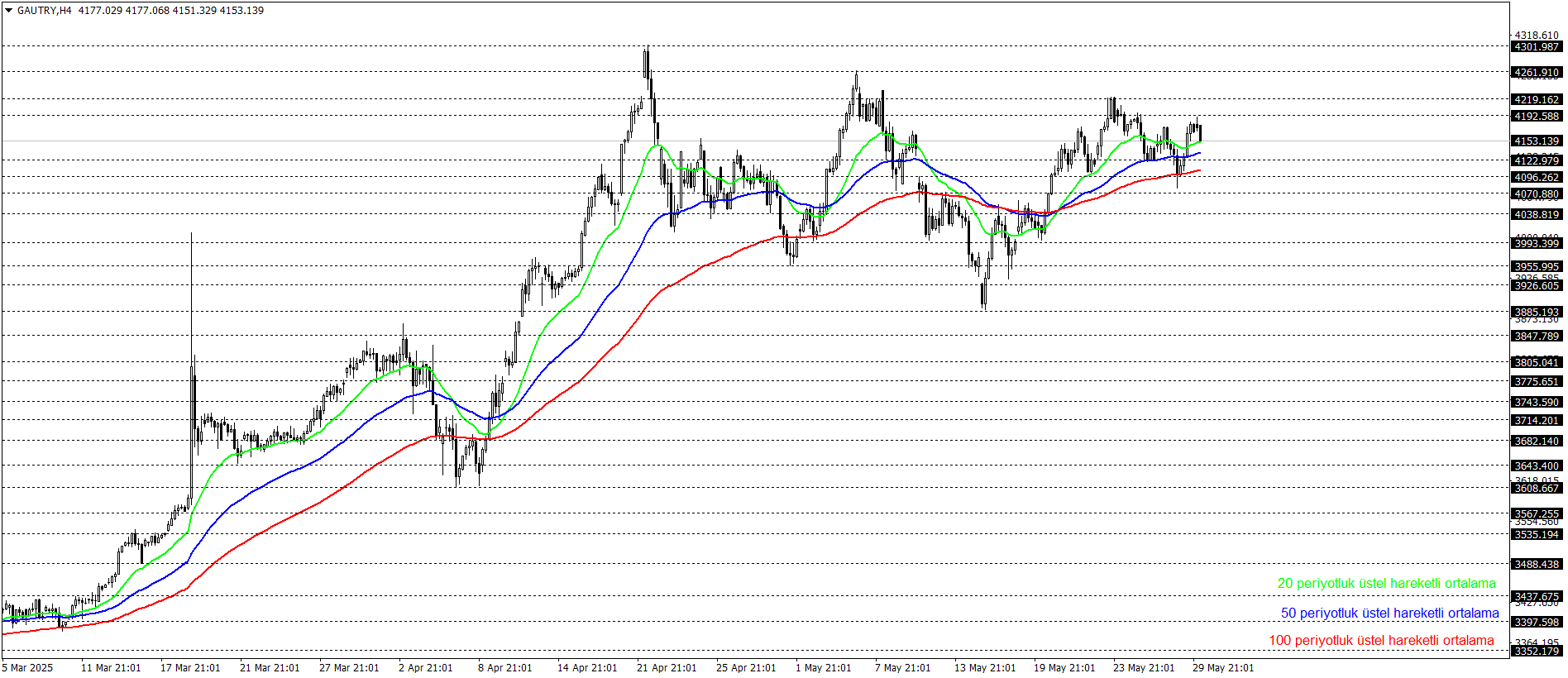Click the 1 May 21:01 time axis label
1568x678 pixels.
[823, 668]
